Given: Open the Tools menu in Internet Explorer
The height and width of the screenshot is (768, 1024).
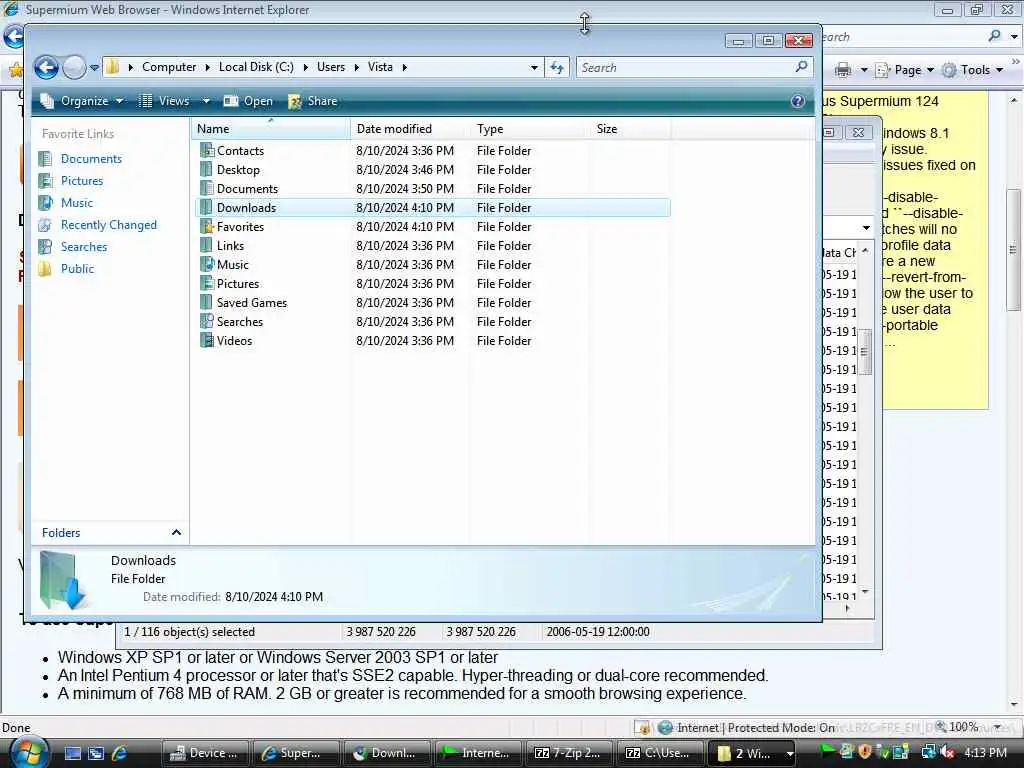Looking at the screenshot, I should pos(972,70).
